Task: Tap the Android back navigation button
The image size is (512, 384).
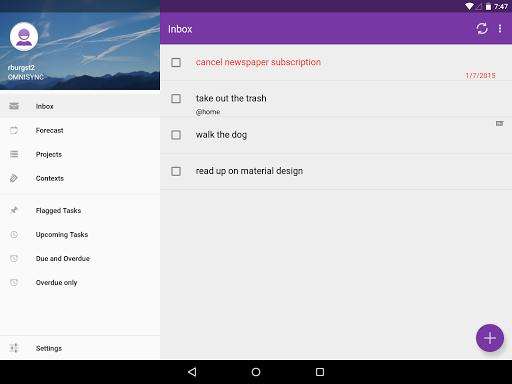Action: [192, 372]
